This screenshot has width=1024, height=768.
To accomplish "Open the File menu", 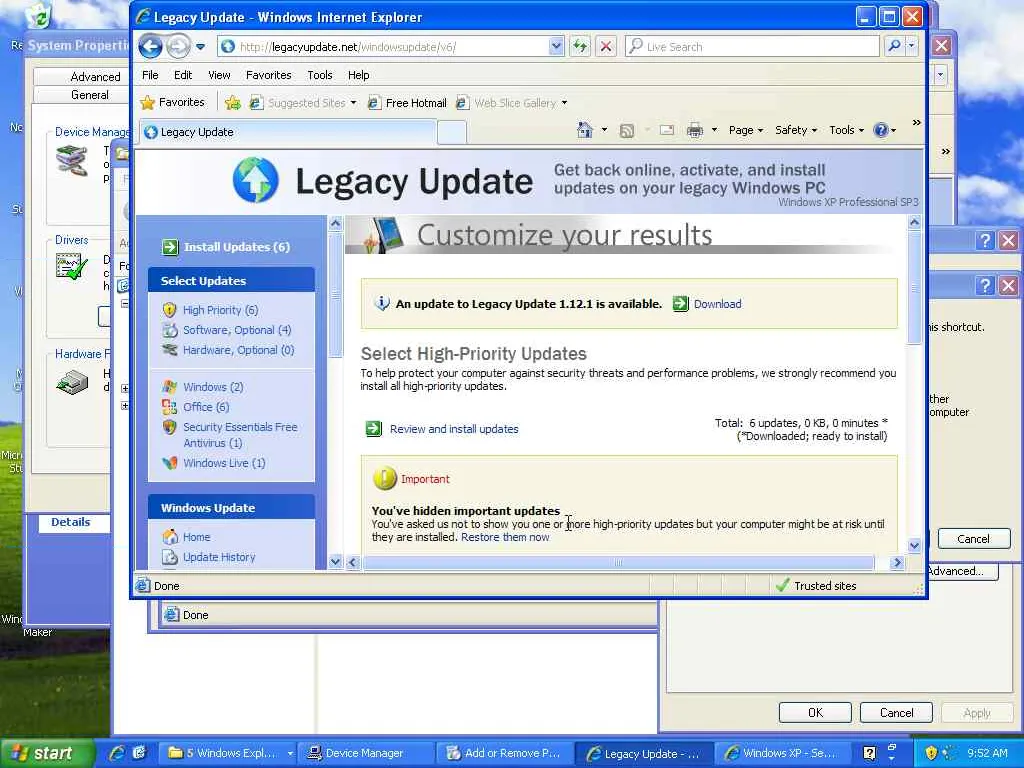I will tap(150, 75).
